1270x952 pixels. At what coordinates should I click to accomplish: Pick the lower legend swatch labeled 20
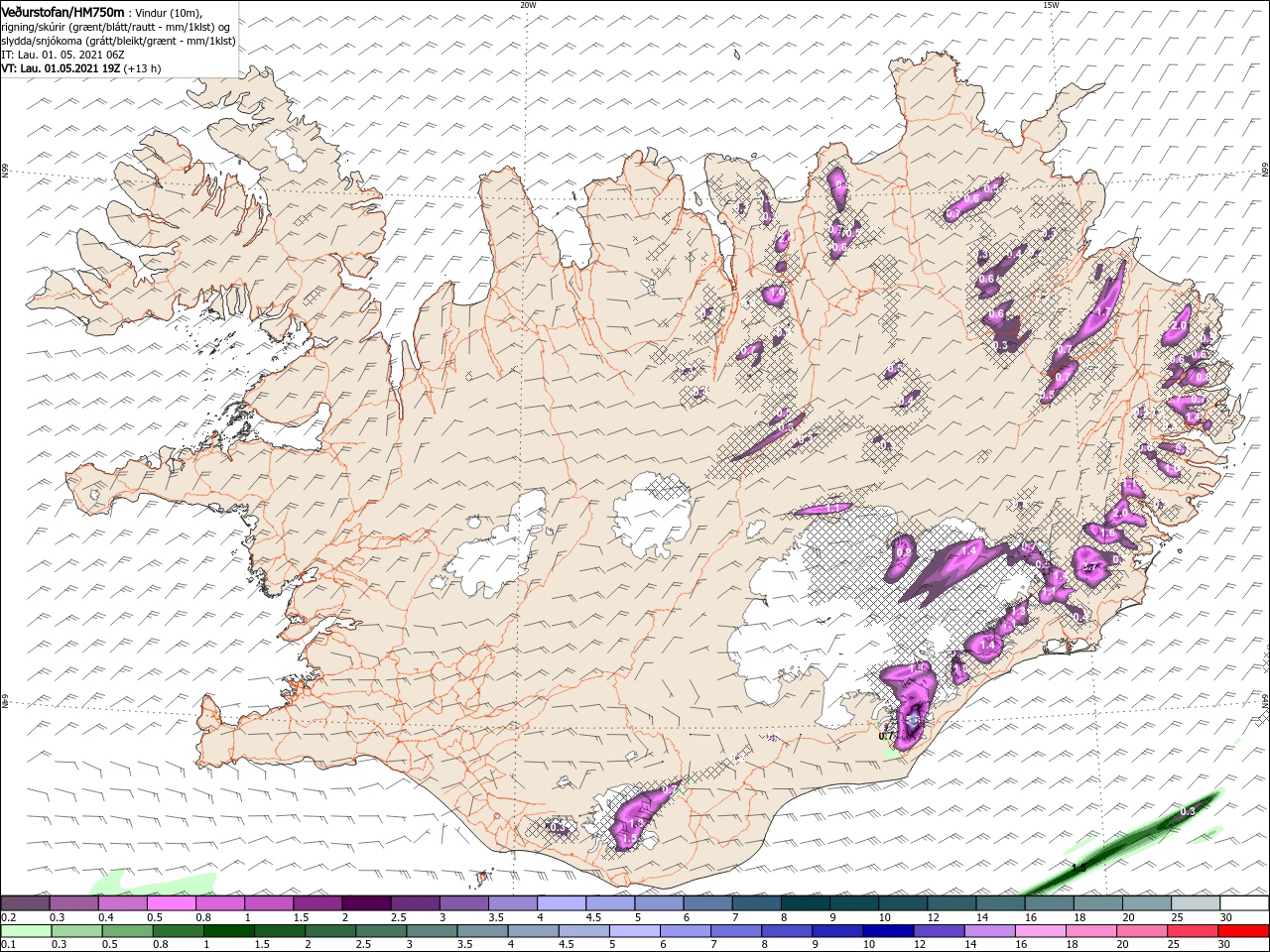tap(1142, 931)
